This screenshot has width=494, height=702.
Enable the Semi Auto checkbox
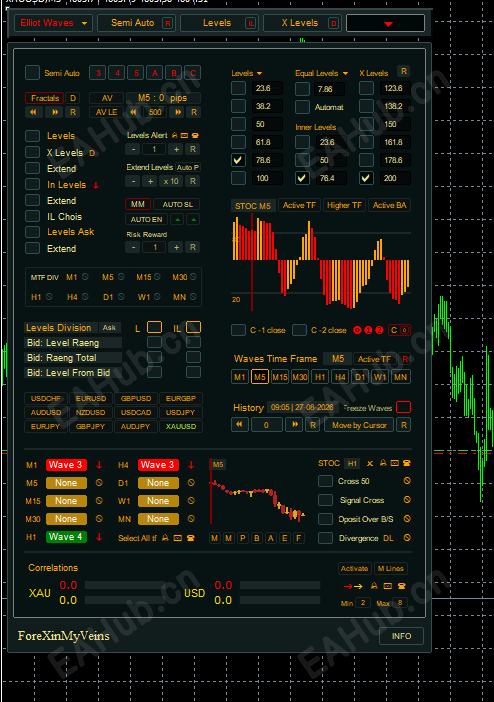(x=32, y=73)
